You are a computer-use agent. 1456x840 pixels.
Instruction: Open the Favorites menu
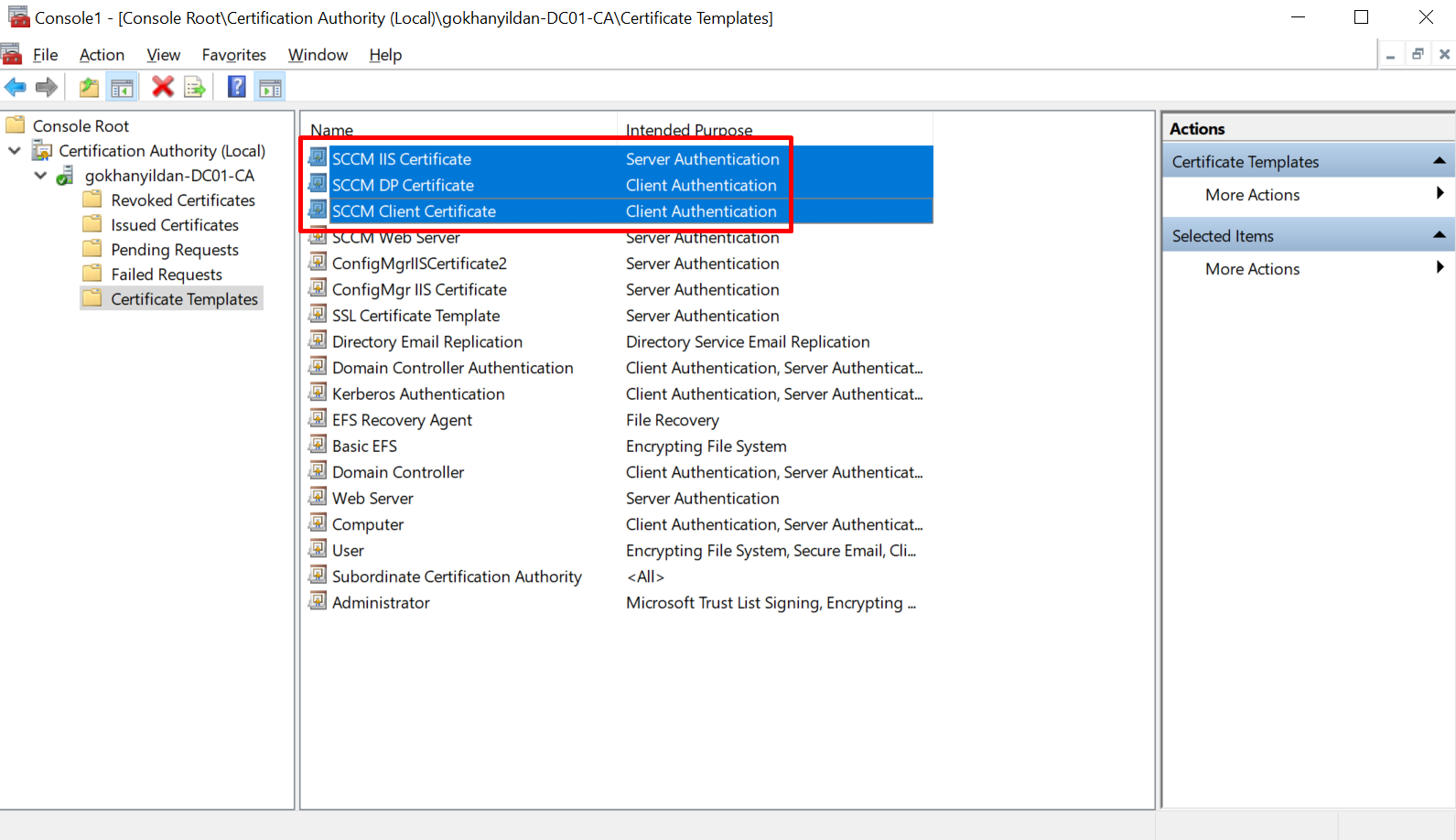(x=234, y=55)
